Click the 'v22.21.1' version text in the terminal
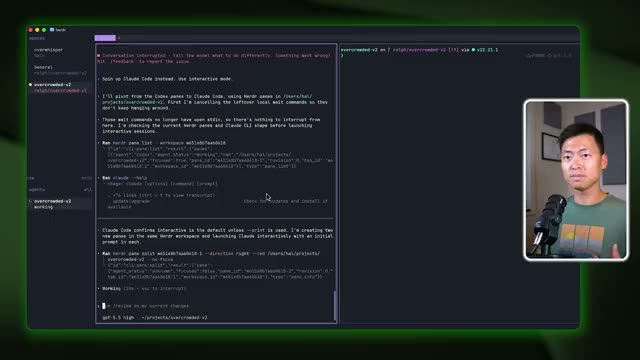The width and height of the screenshot is (640, 360). pyautogui.click(x=487, y=50)
